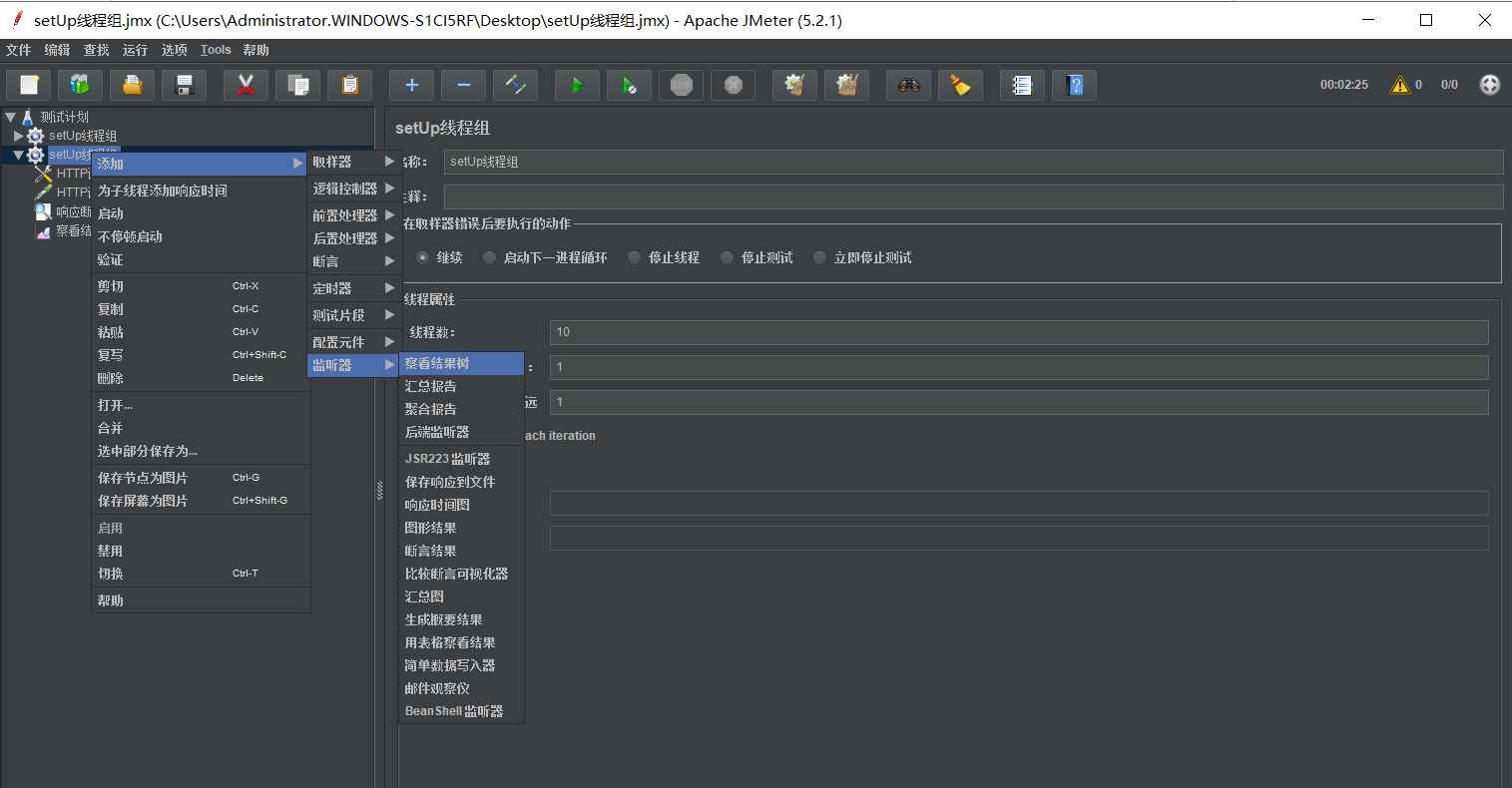The width and height of the screenshot is (1512, 788).
Task: Click 帮助 at context menu bottom
Action: [x=200, y=600]
